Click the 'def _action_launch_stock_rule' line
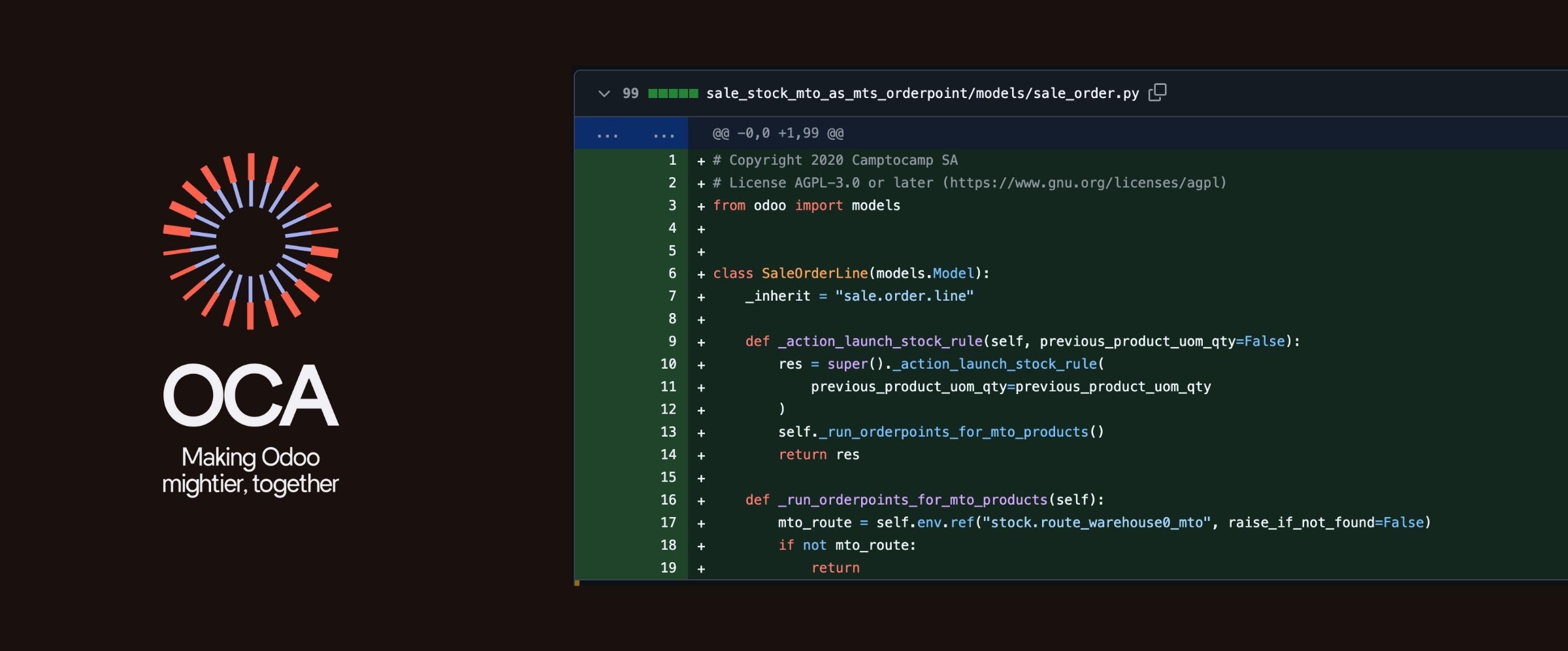 click(x=1023, y=342)
